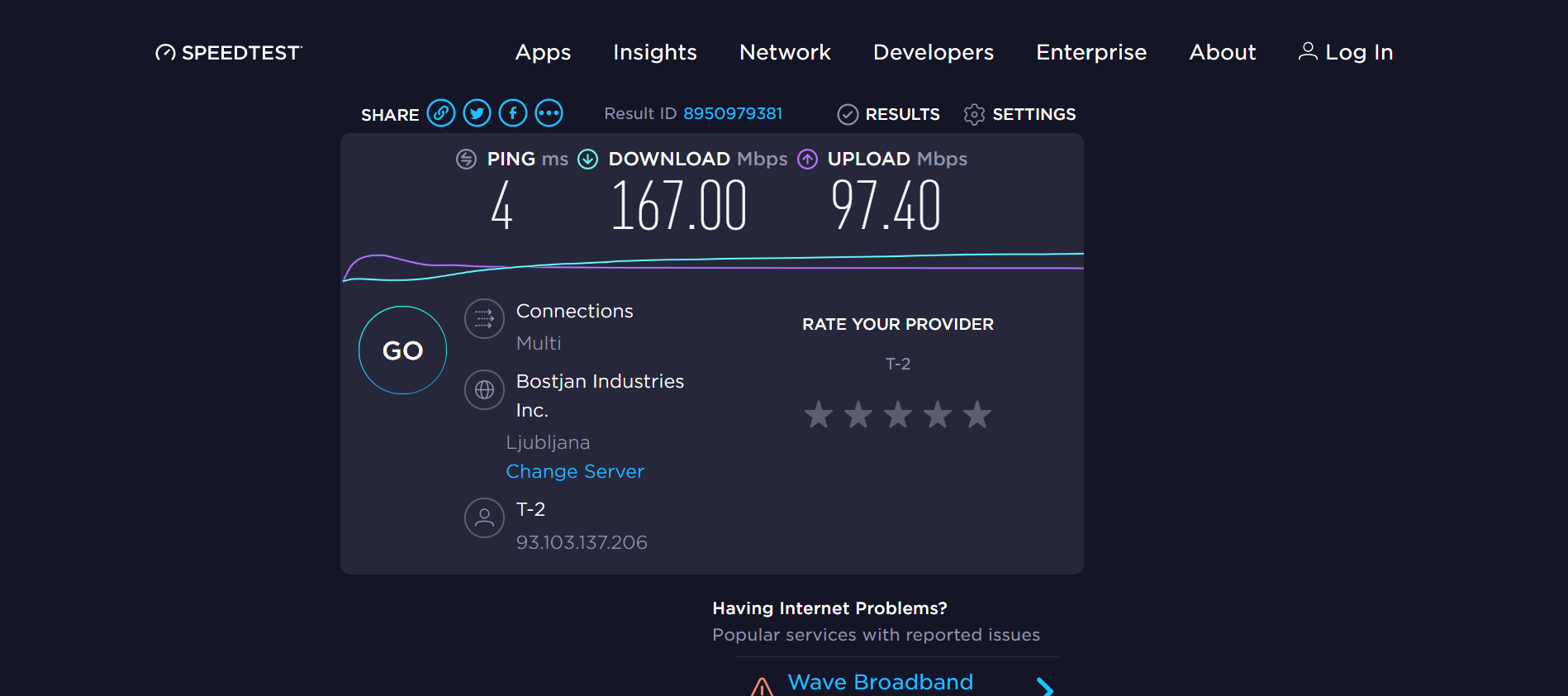Open the About menu
This screenshot has width=1568, height=696.
click(1223, 52)
